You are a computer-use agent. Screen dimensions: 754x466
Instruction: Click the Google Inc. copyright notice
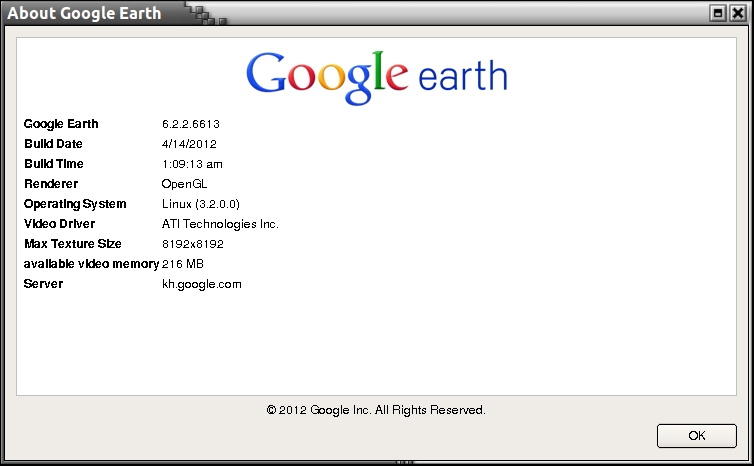point(376,410)
